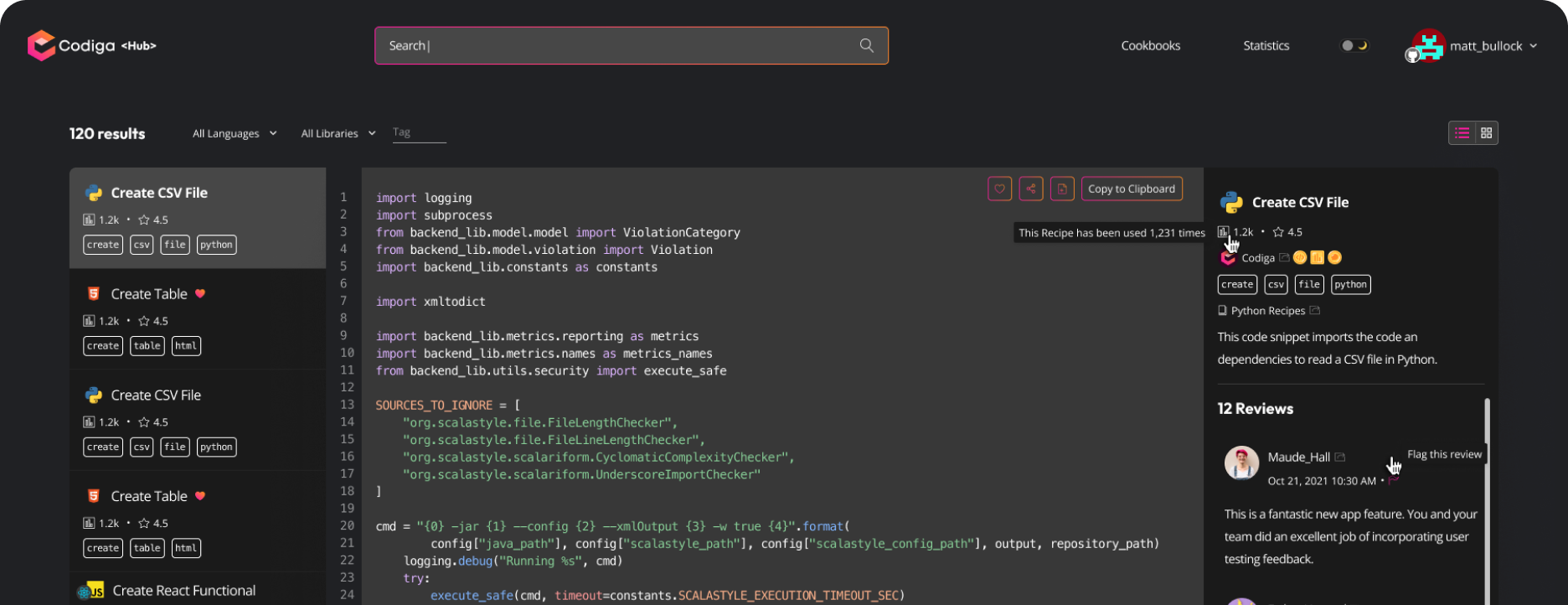Open the external link icon next to Codiga author

point(1284,257)
